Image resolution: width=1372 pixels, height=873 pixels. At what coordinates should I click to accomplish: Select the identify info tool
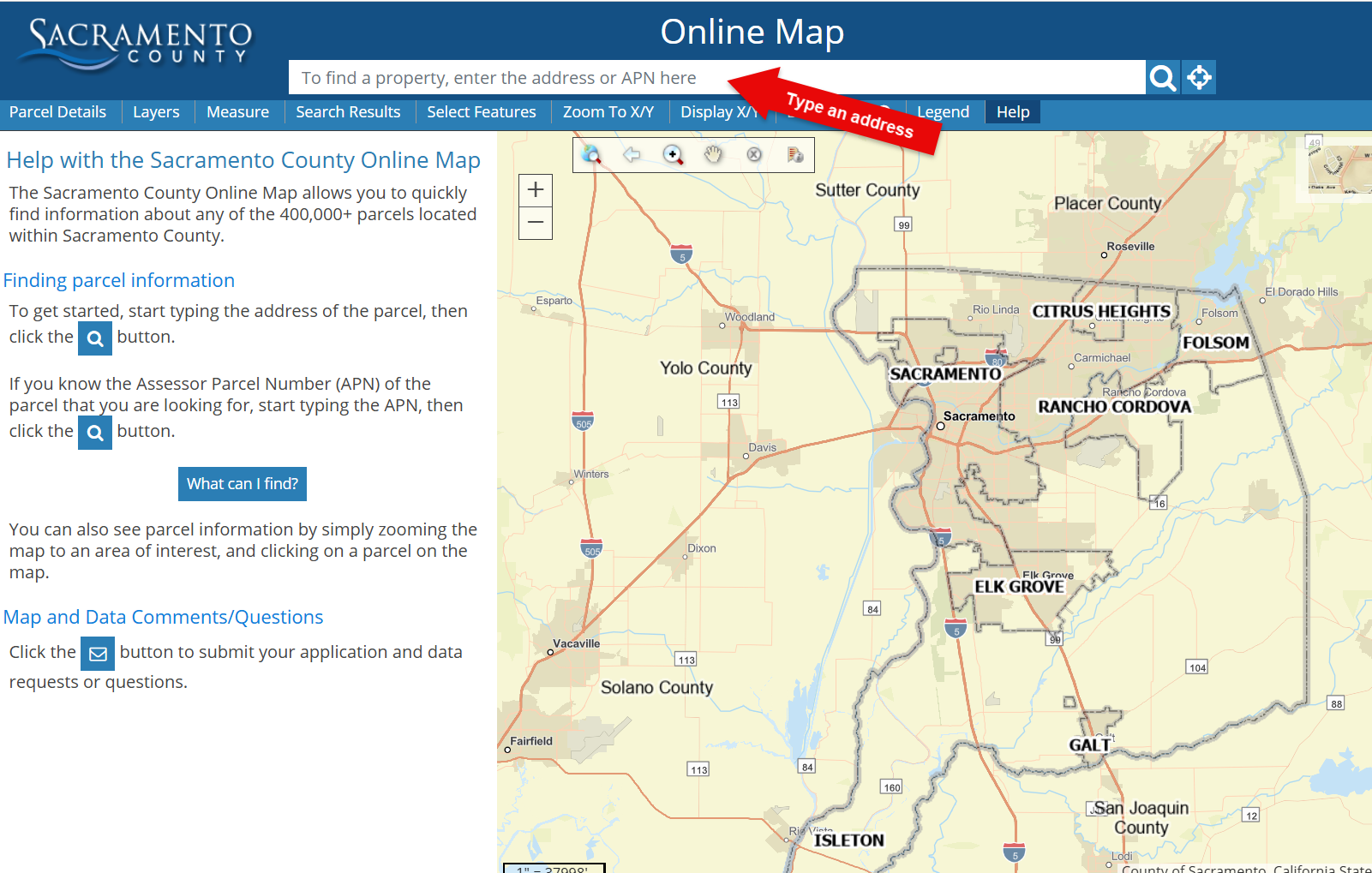pyautogui.click(x=795, y=154)
